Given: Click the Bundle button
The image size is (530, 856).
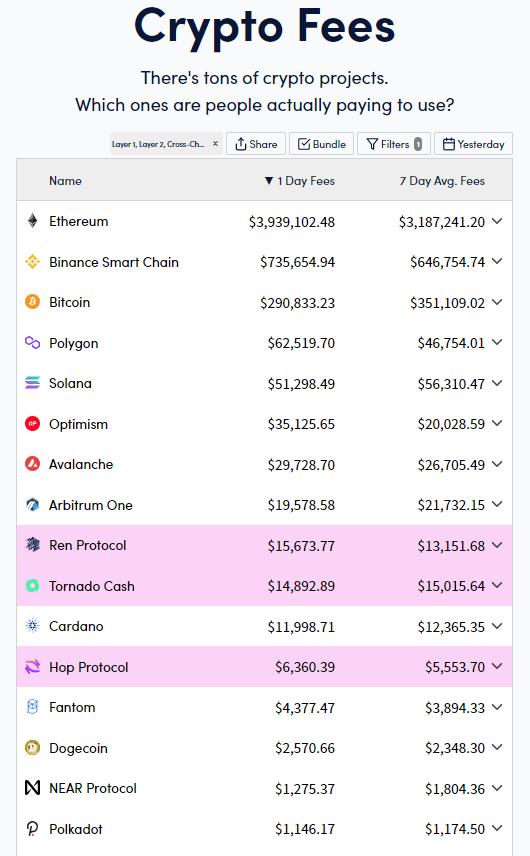Looking at the screenshot, I should click(x=321, y=144).
